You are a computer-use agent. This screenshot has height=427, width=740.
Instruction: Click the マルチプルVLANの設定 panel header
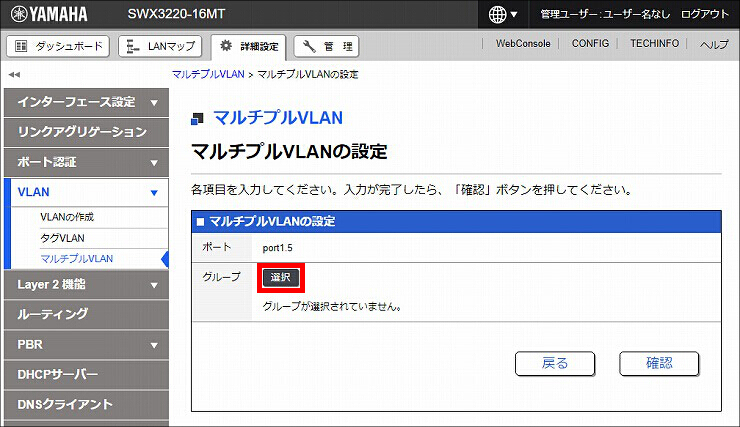point(456,221)
